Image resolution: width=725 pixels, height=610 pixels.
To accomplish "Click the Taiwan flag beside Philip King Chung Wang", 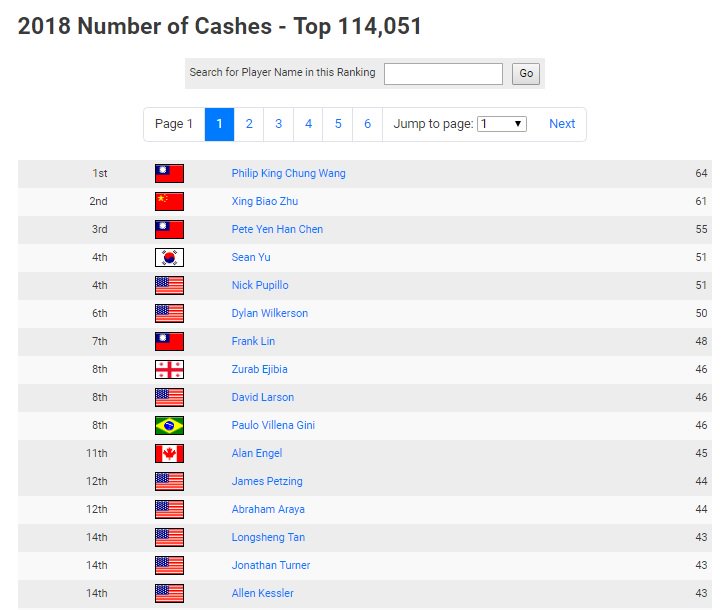I will click(x=169, y=173).
